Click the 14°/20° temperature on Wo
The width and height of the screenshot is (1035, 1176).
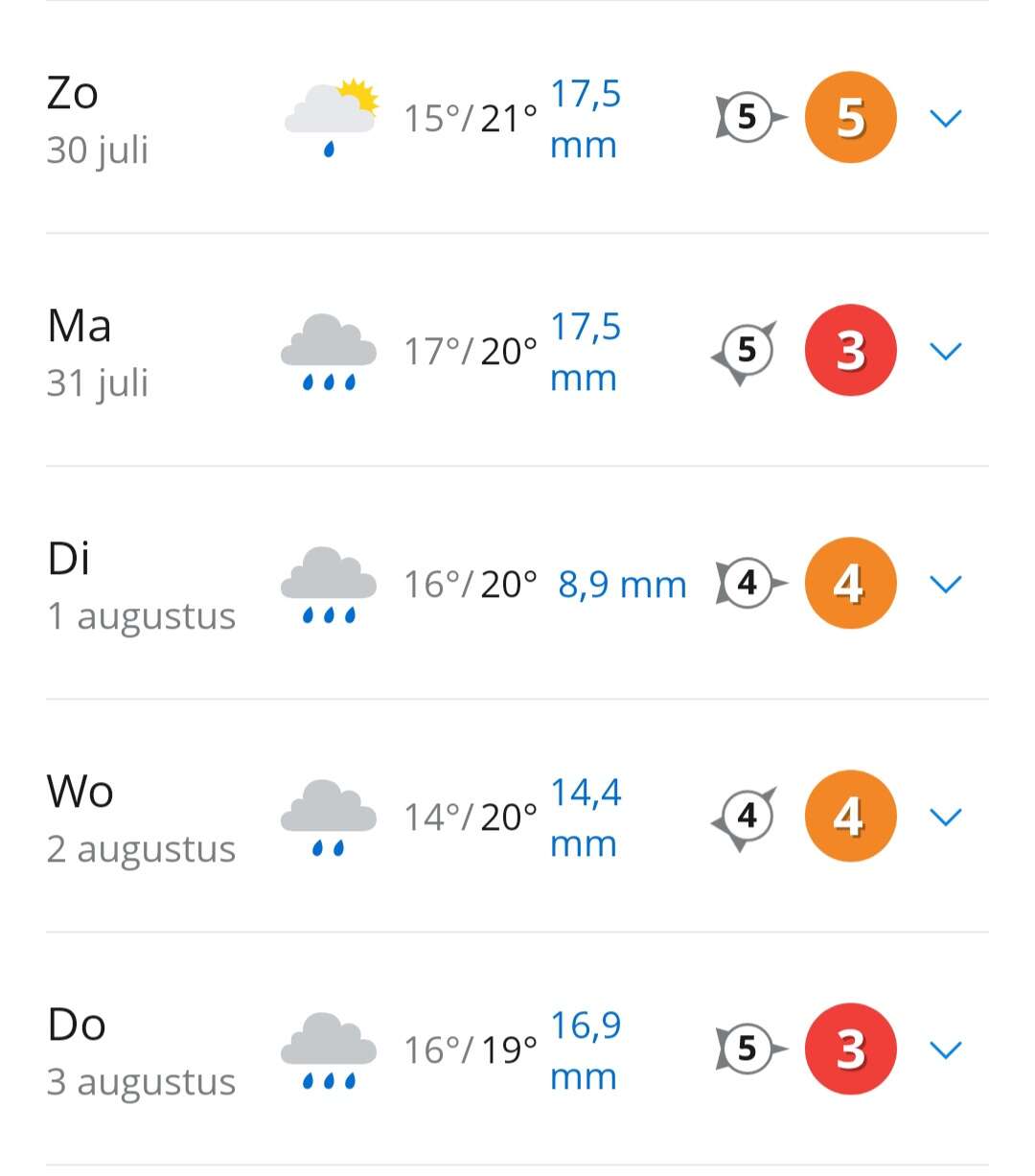coord(470,818)
